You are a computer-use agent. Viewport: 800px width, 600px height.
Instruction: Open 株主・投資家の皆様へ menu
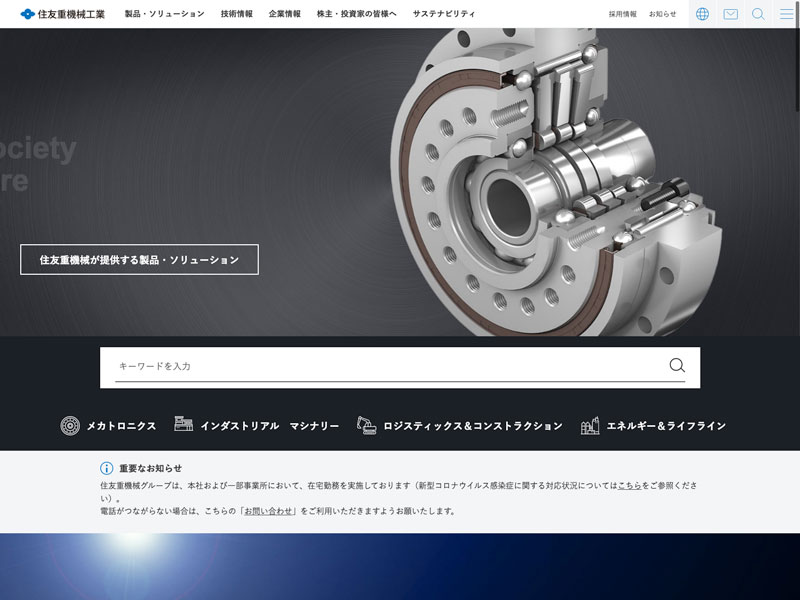(x=356, y=14)
